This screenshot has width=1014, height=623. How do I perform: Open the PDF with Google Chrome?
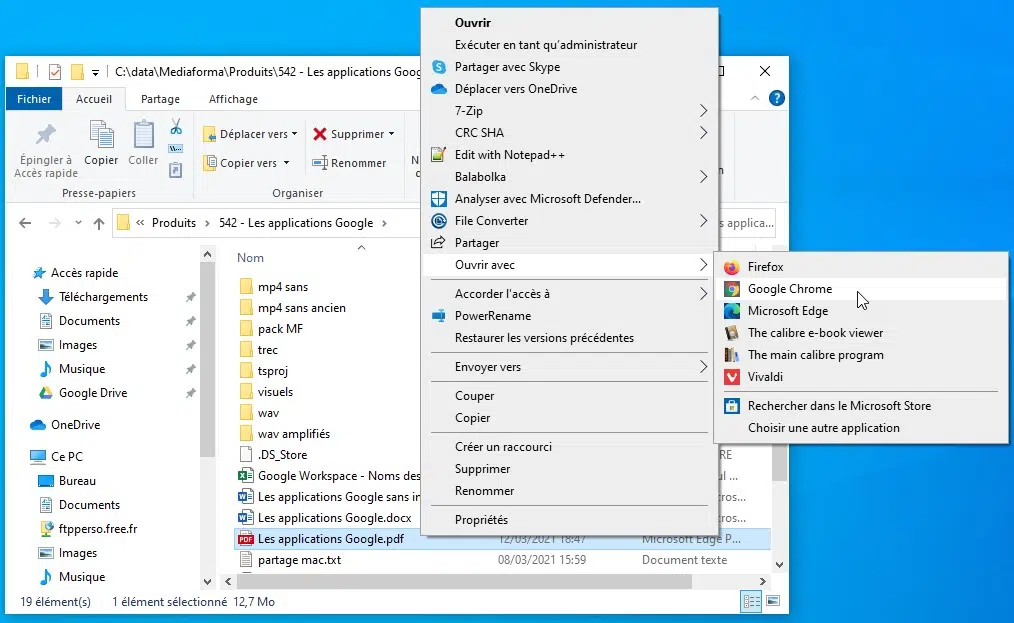(x=789, y=289)
